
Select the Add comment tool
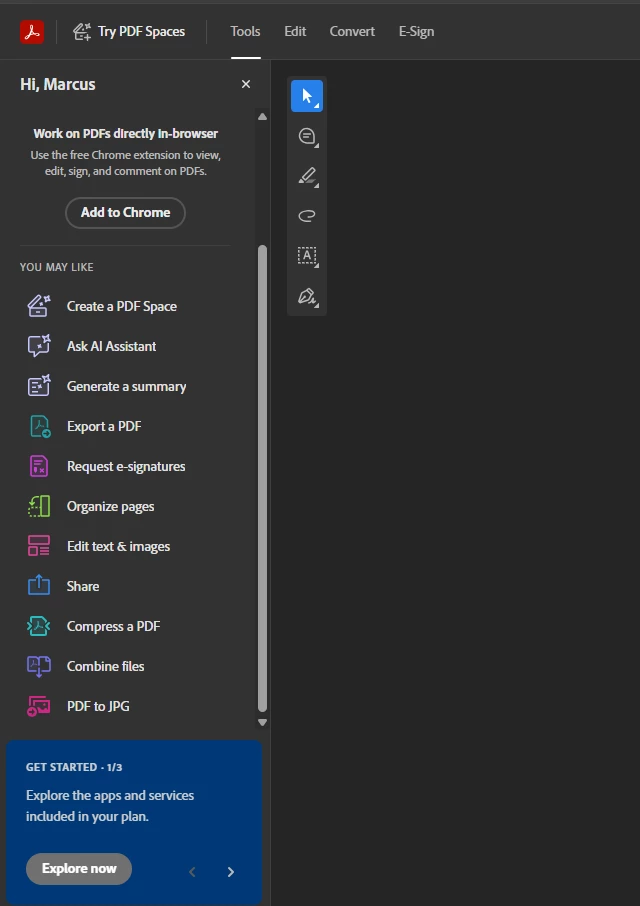pyautogui.click(x=307, y=136)
